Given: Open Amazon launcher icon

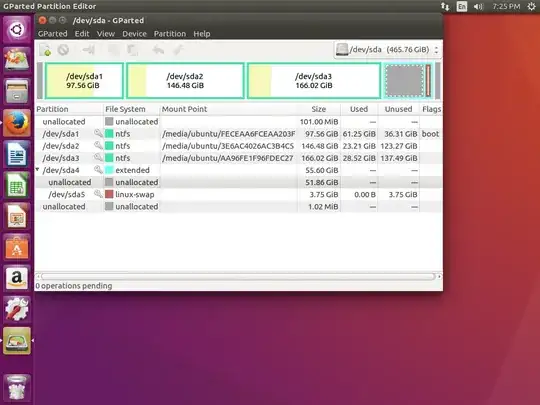Looking at the screenshot, I should click(17, 278).
